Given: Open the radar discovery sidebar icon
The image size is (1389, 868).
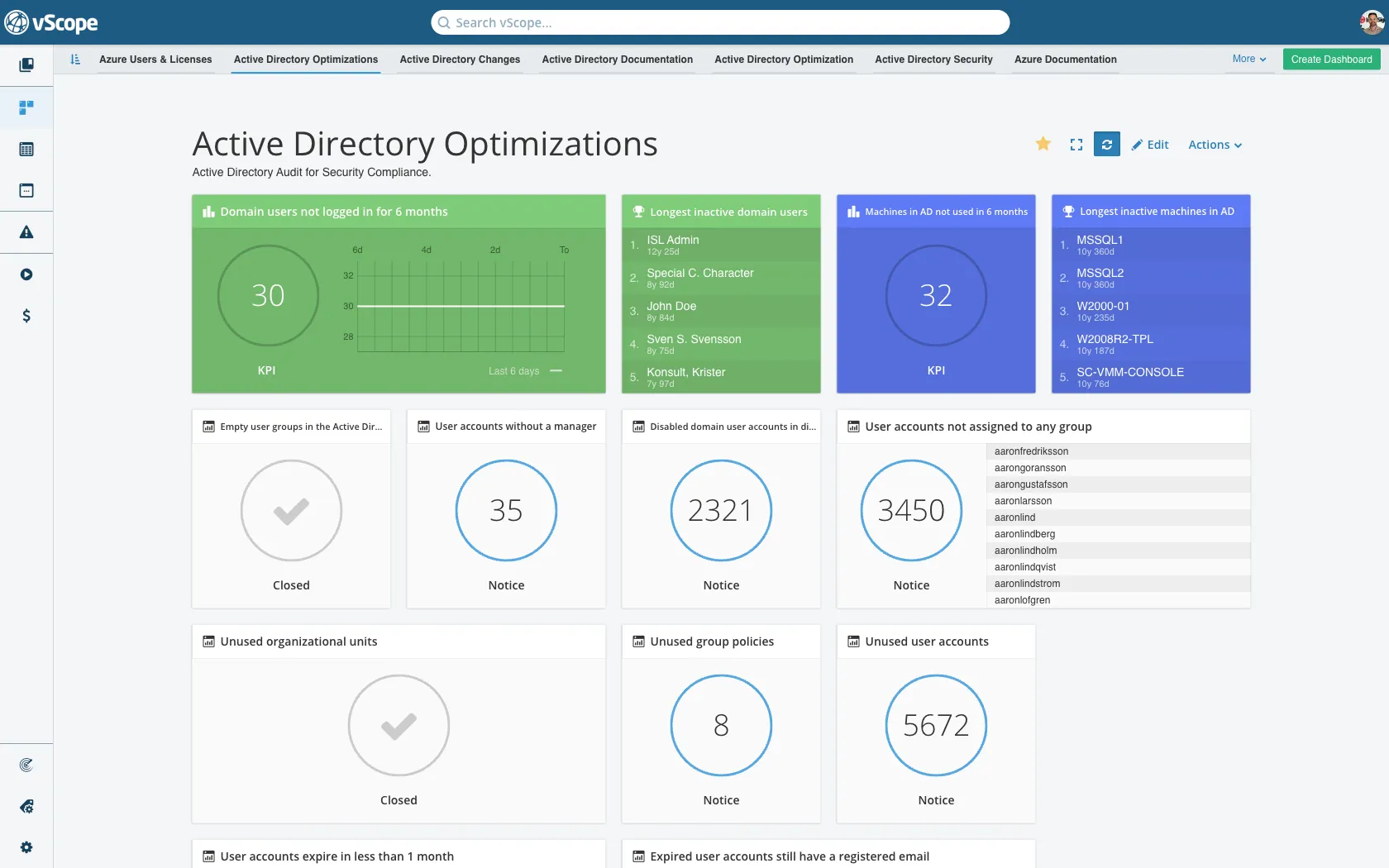Looking at the screenshot, I should 26,765.
